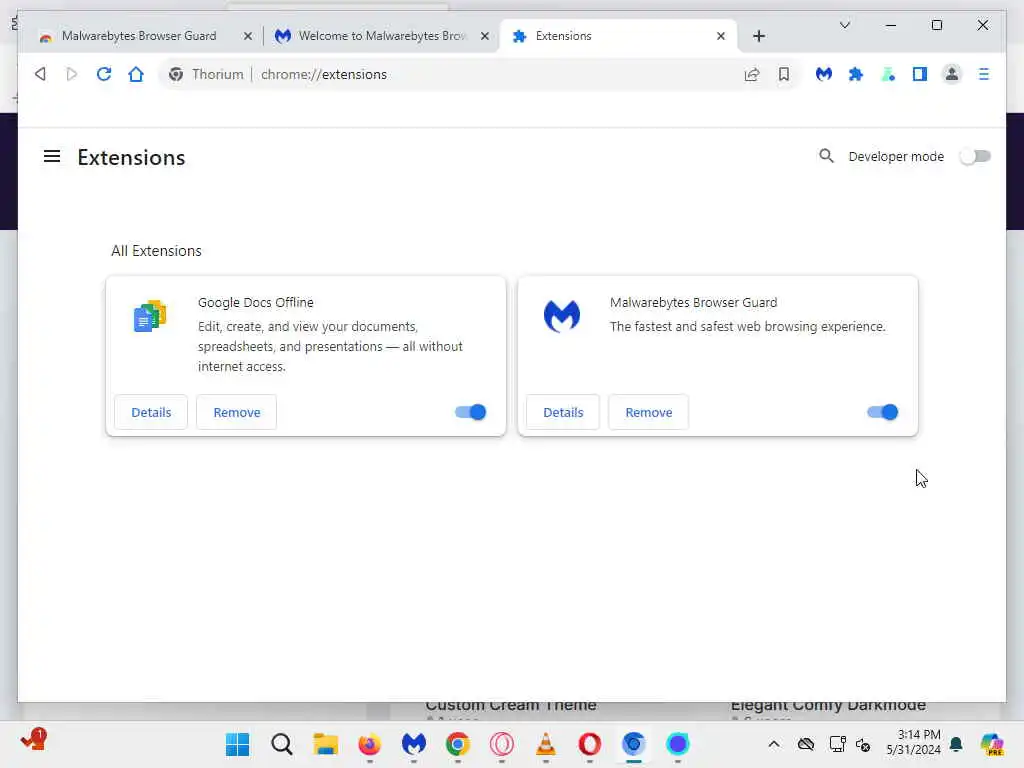Share this page using the share icon
Screen dimensions: 1024x768
pos(752,74)
